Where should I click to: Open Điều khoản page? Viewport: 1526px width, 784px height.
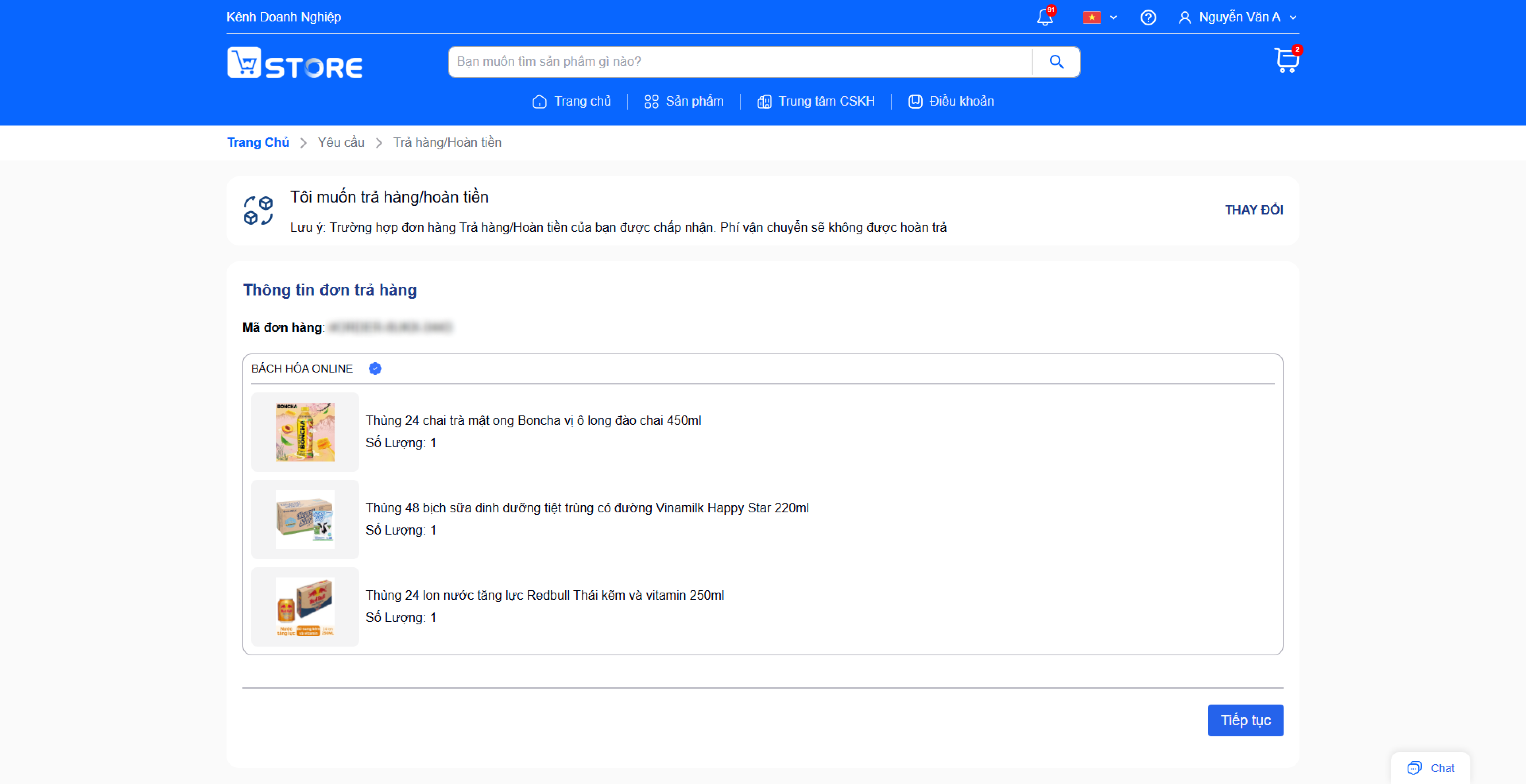point(951,101)
